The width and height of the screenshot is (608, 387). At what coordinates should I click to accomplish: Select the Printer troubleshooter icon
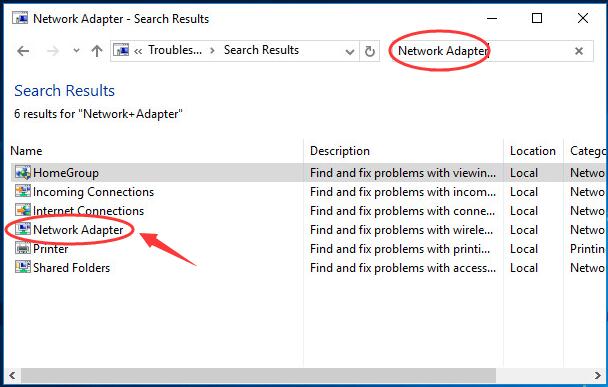pyautogui.click(x=23, y=248)
